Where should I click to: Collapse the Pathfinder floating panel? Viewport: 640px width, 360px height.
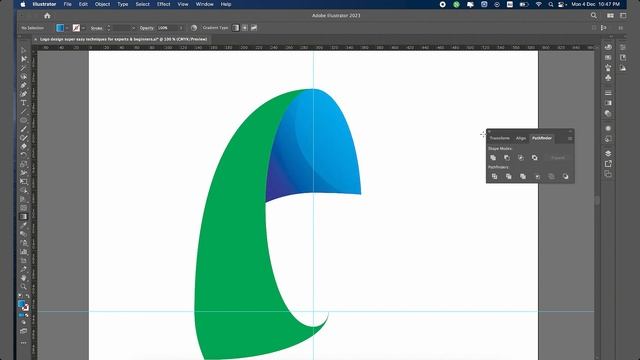tap(570, 131)
